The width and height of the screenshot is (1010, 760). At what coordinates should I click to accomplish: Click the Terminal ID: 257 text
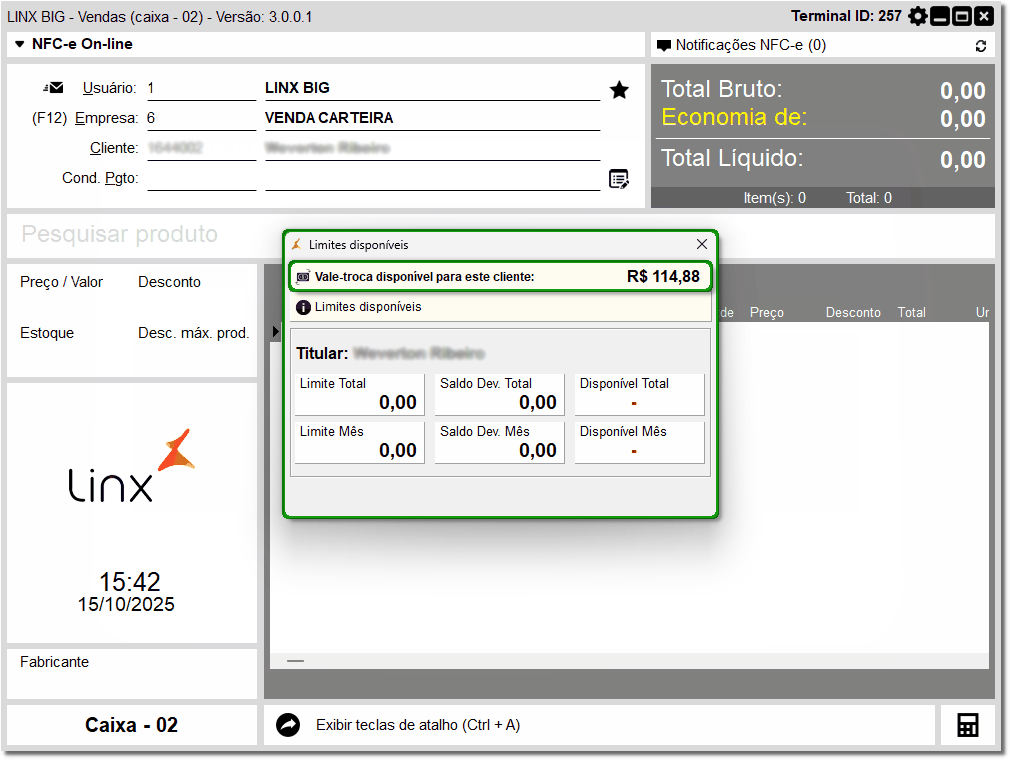(846, 16)
